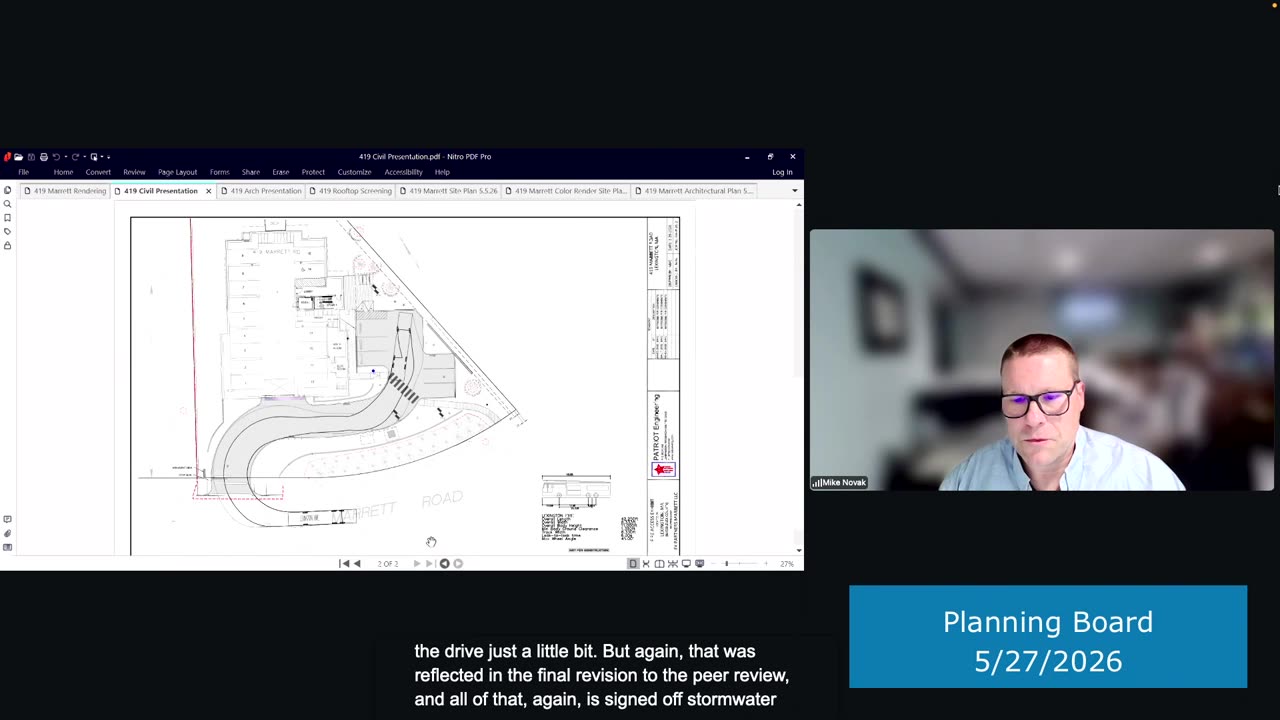Close the 419 Civil Presentation tab
Screen dimensions: 1280x720
208,191
